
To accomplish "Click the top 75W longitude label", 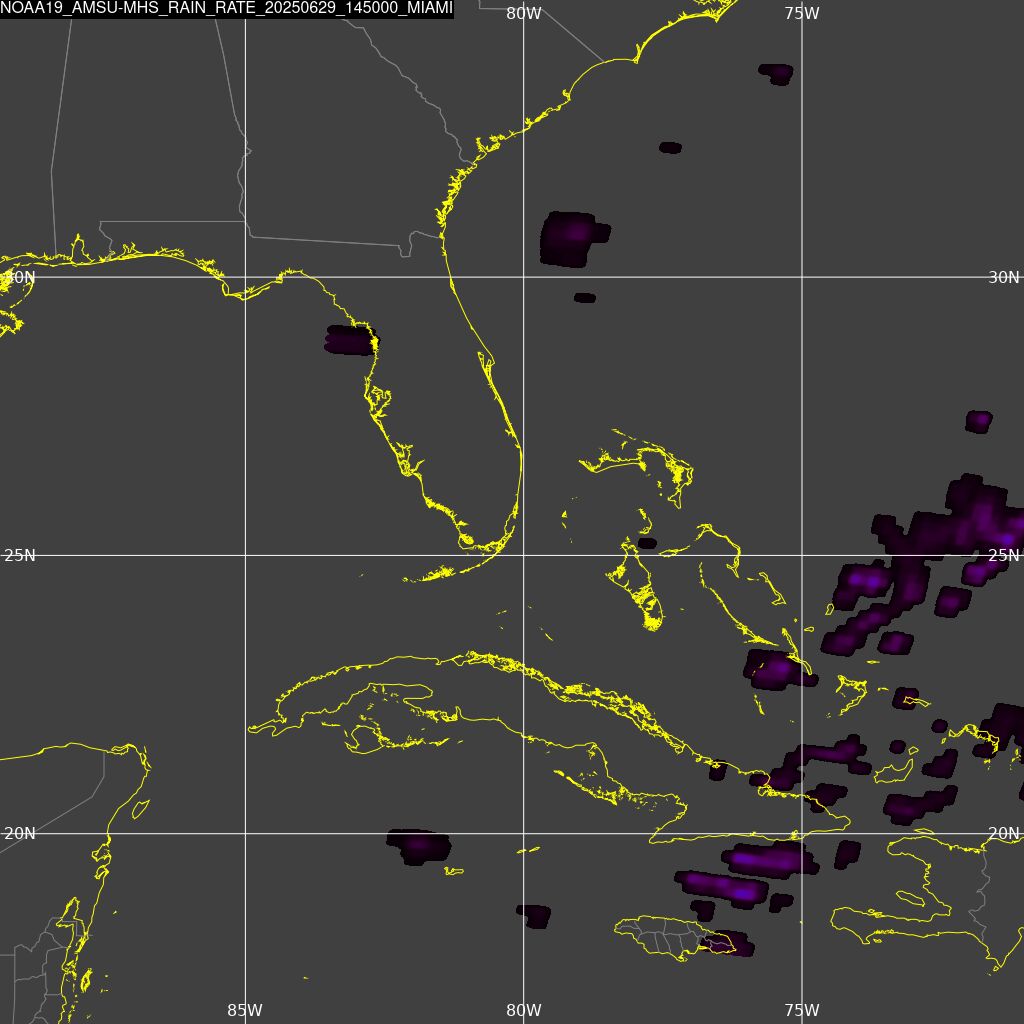I will tap(802, 13).
